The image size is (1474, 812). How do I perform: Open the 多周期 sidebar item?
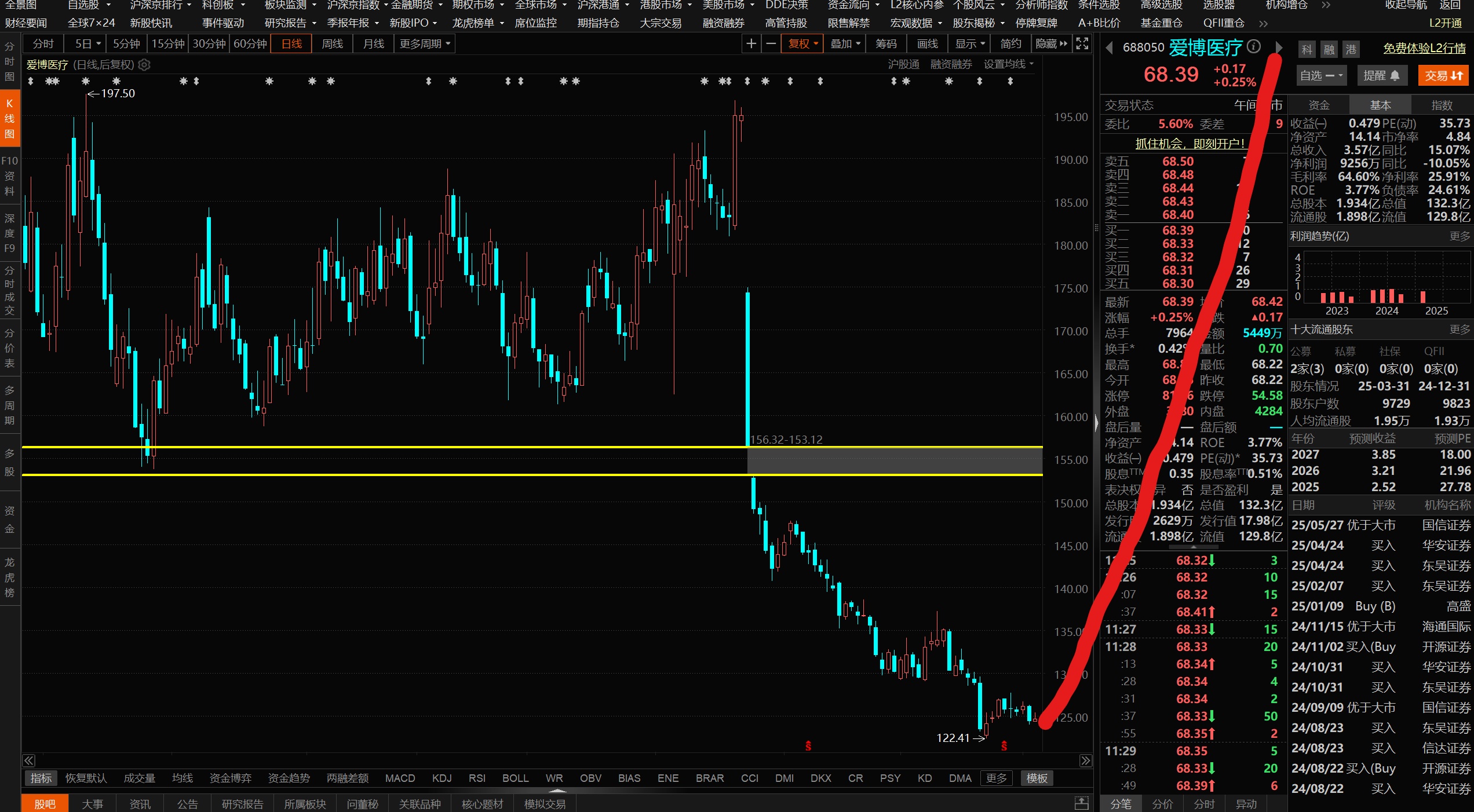(x=10, y=405)
